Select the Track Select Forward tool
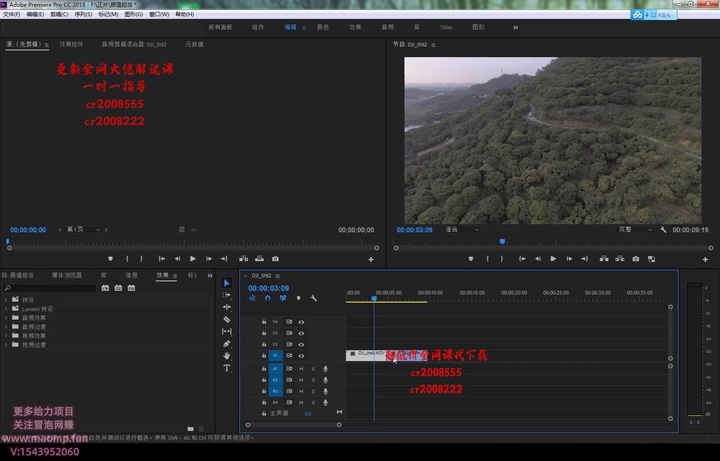This screenshot has height=461, width=720. tap(227, 295)
